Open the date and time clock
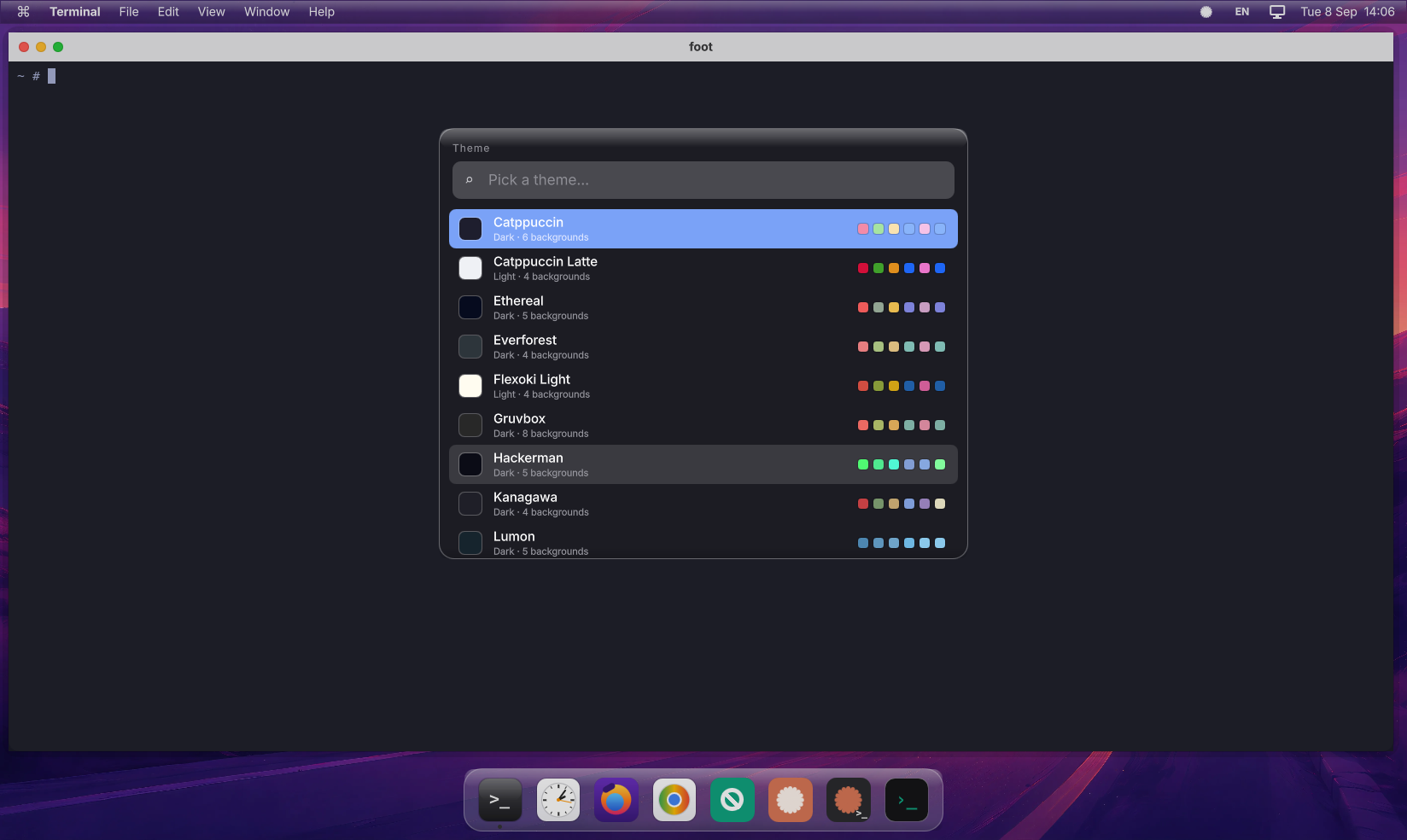 tap(1348, 12)
